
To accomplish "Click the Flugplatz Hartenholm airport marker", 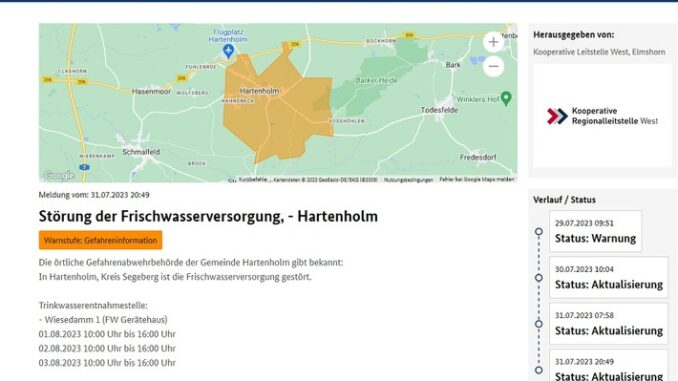I will tap(228, 51).
